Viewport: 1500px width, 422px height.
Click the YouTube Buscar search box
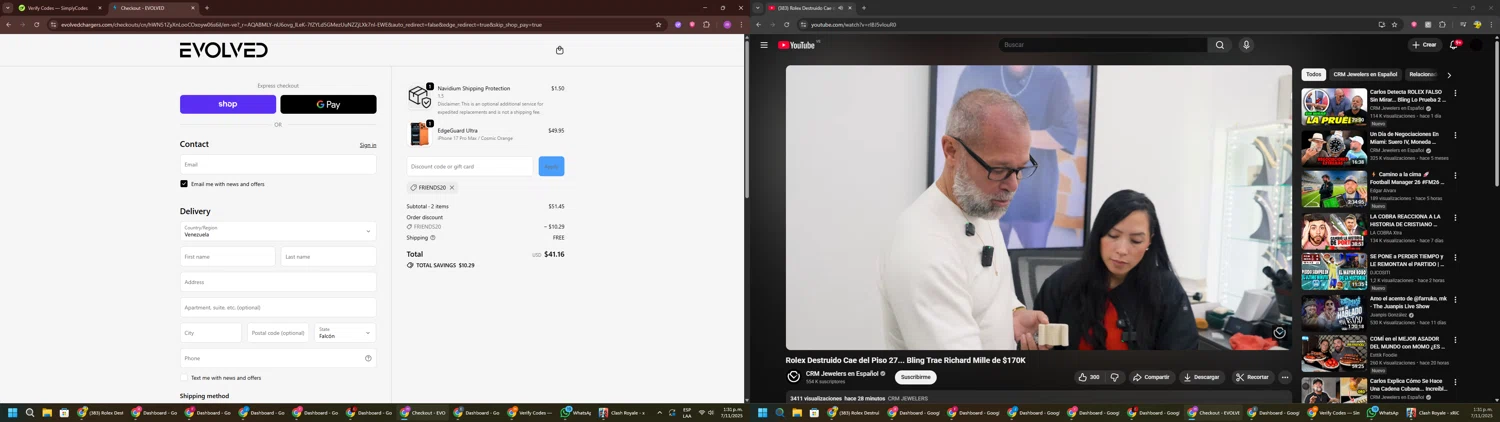click(1102, 45)
